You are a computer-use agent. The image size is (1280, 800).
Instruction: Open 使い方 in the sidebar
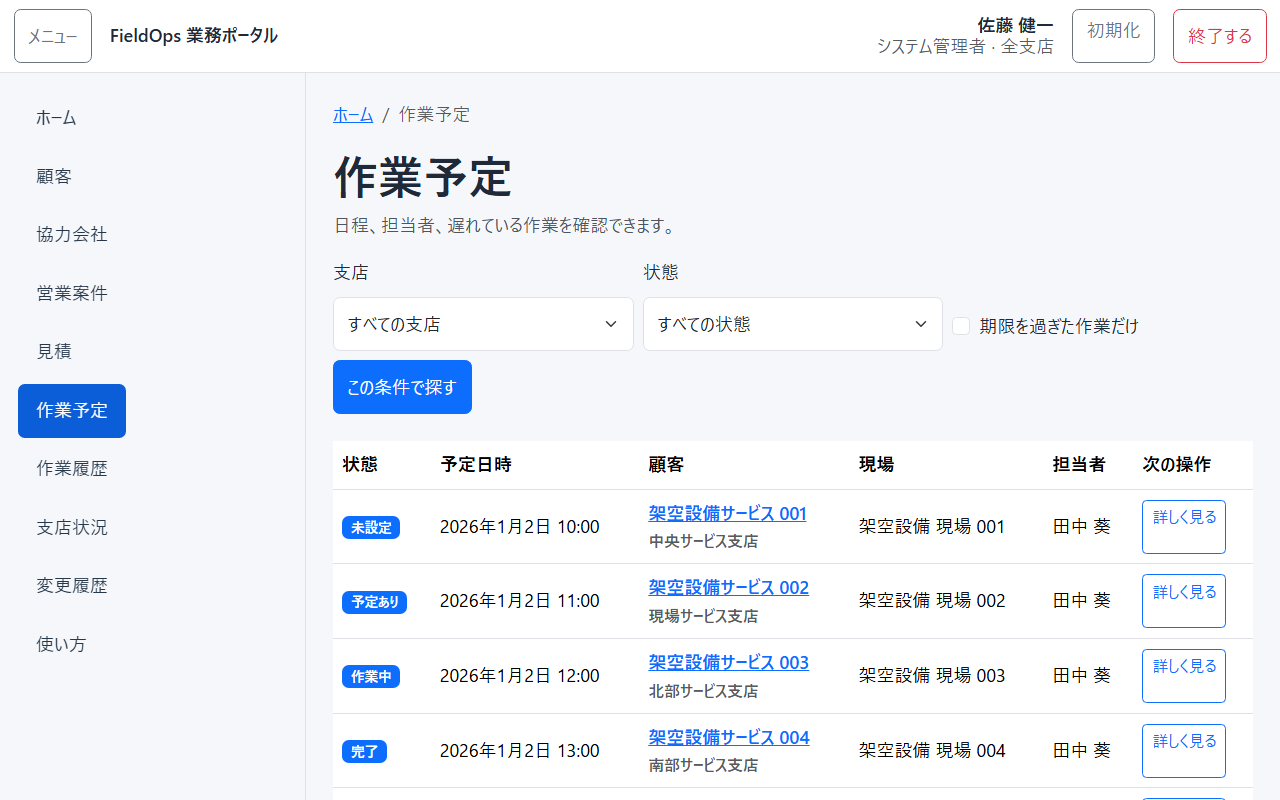click(62, 644)
